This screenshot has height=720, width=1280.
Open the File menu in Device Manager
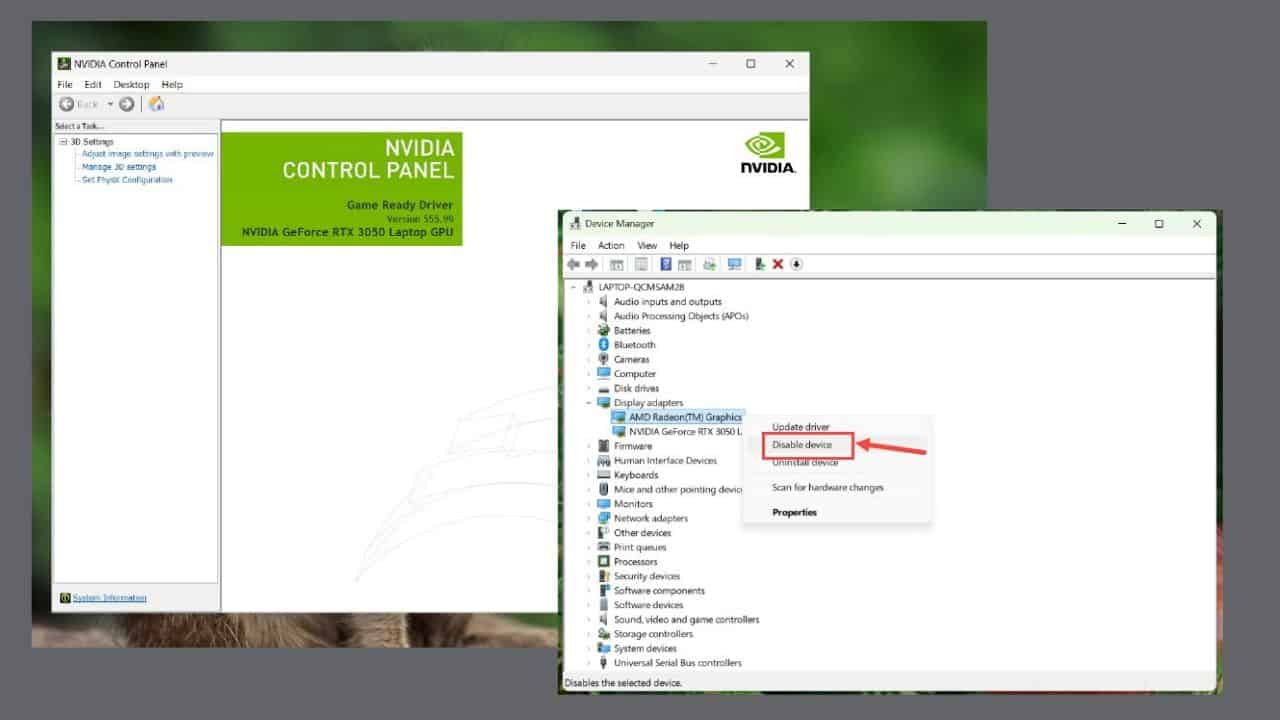578,246
